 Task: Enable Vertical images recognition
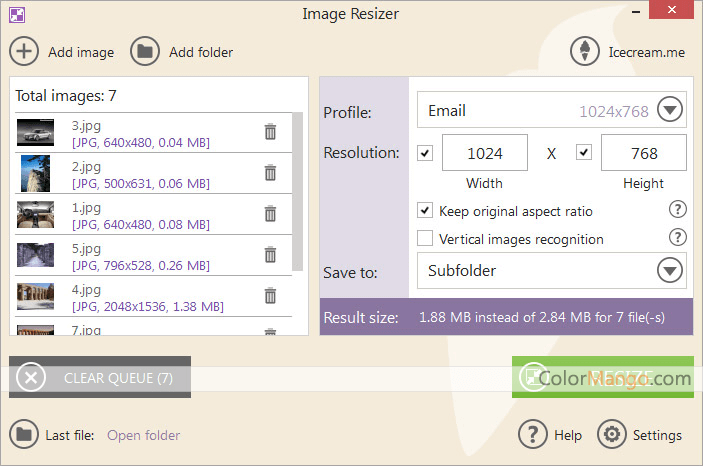425,239
